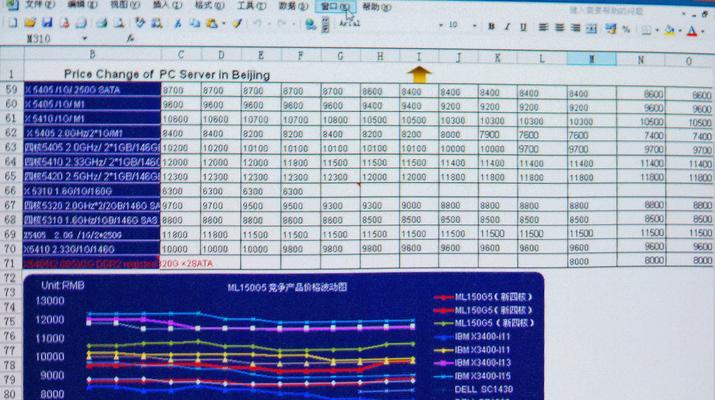Open the 文件 (File) menu
The width and height of the screenshot is (715, 400).
40,5
